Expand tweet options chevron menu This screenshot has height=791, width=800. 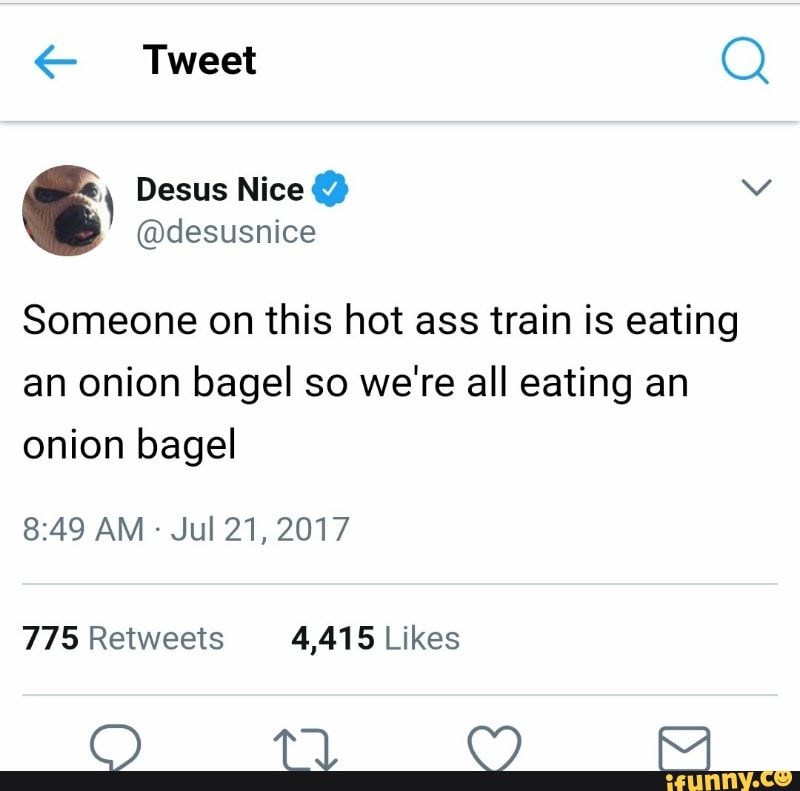[757, 187]
